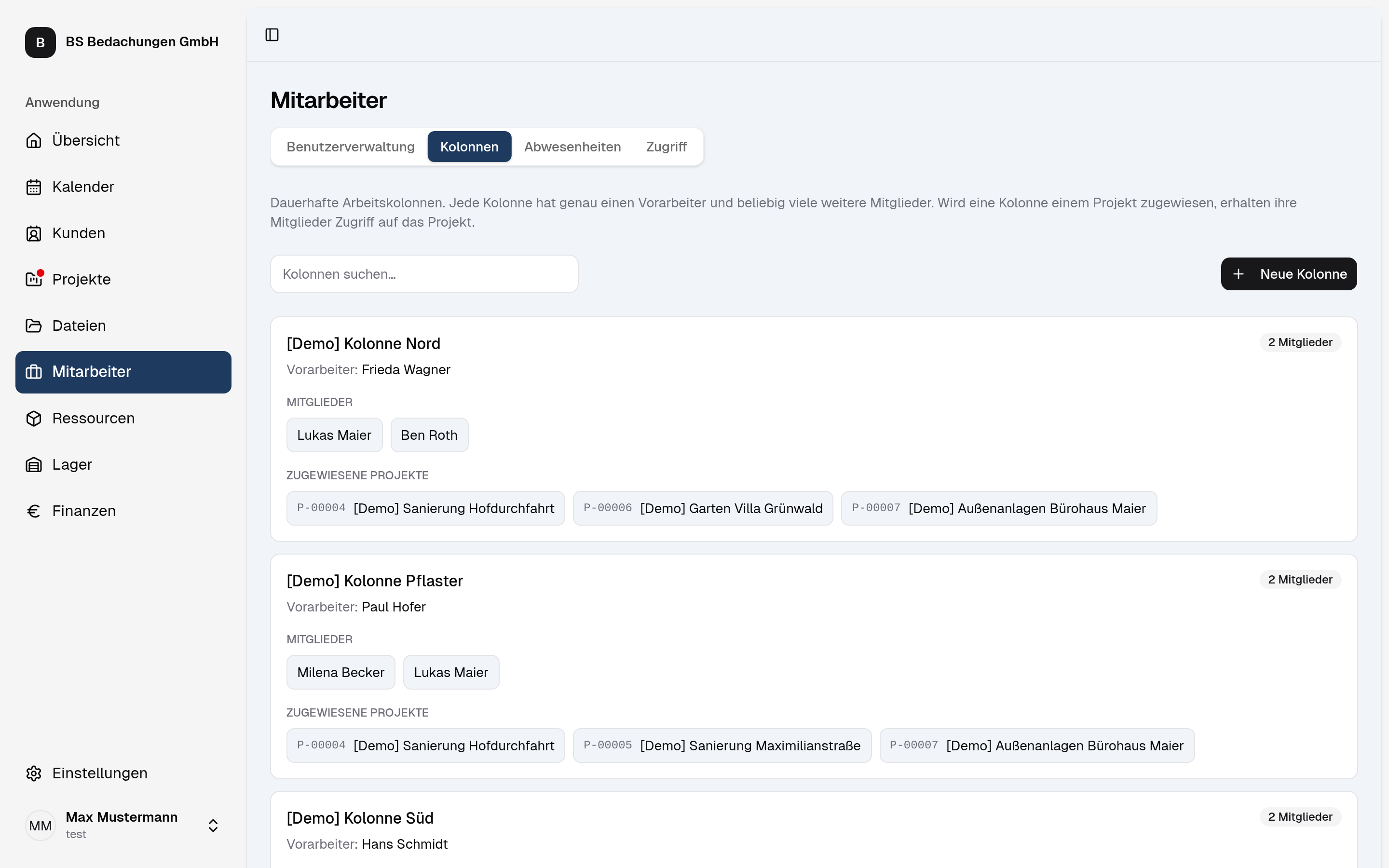Click Lukas Maier chip in Kolonne Nord

(334, 435)
